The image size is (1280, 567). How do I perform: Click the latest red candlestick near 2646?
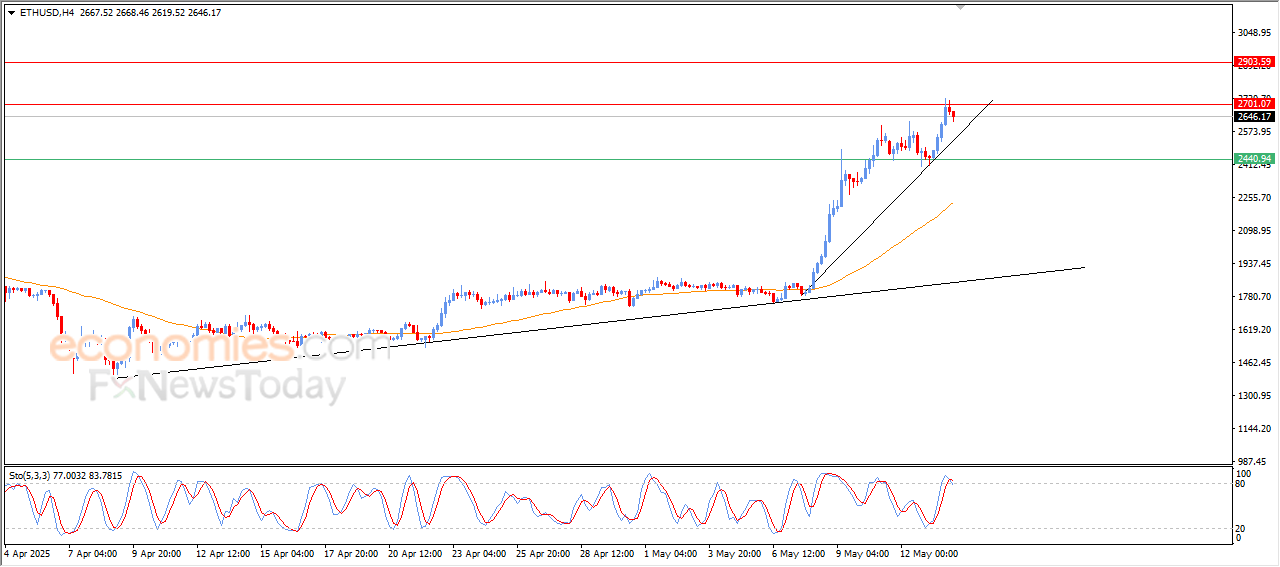pyautogui.click(x=953, y=115)
